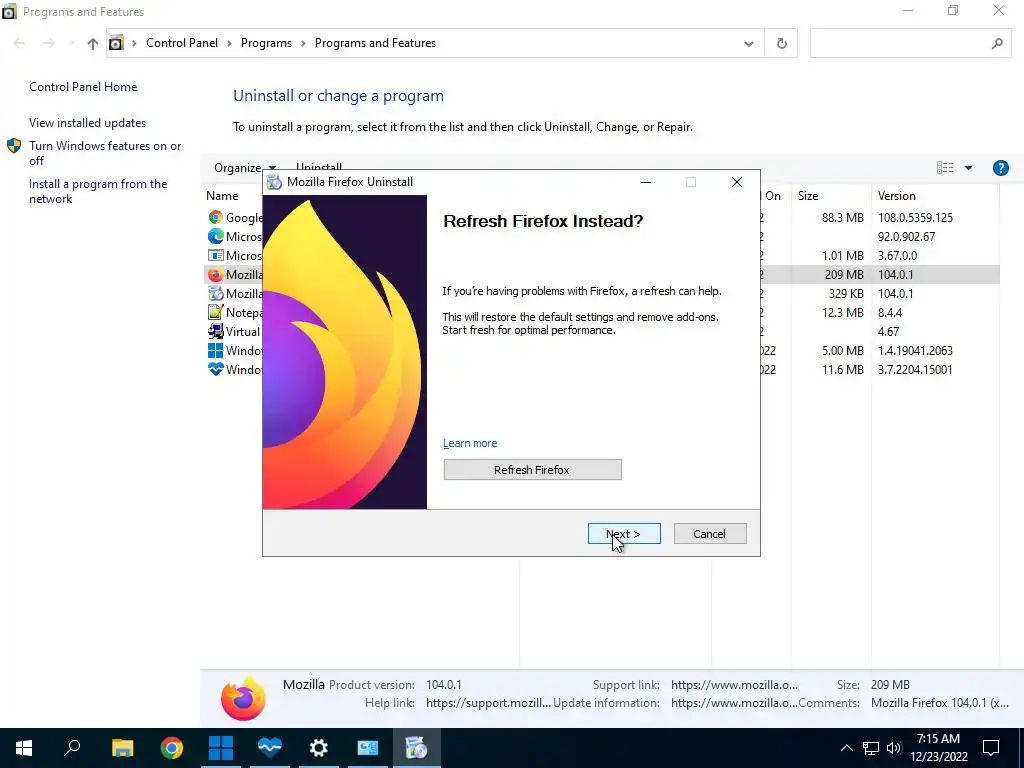Viewport: 1024px width, 768px height.
Task: Click the Google Chrome icon in the programs list
Action: (215, 217)
